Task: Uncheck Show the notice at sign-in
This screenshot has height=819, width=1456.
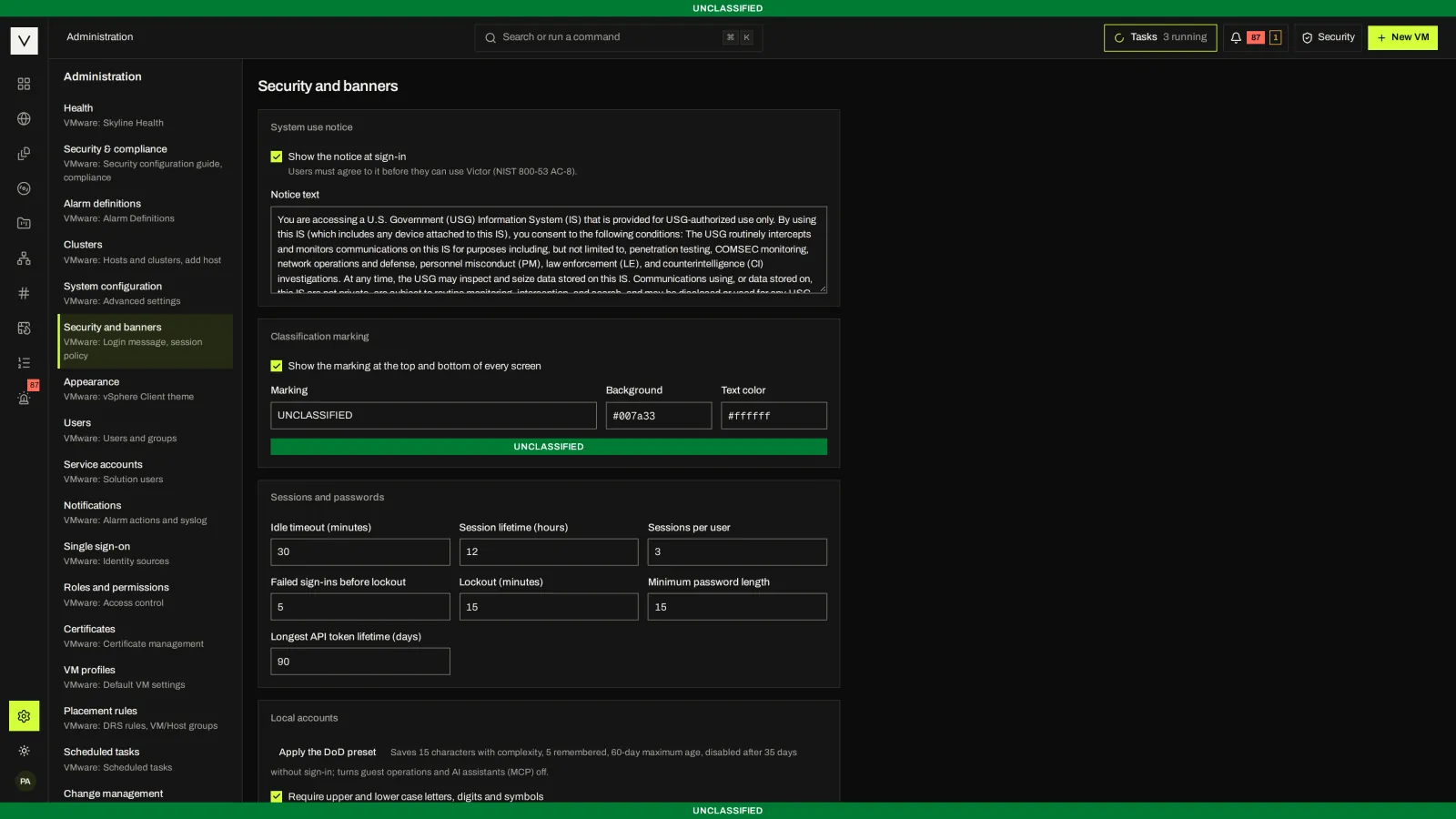Action: 277,157
